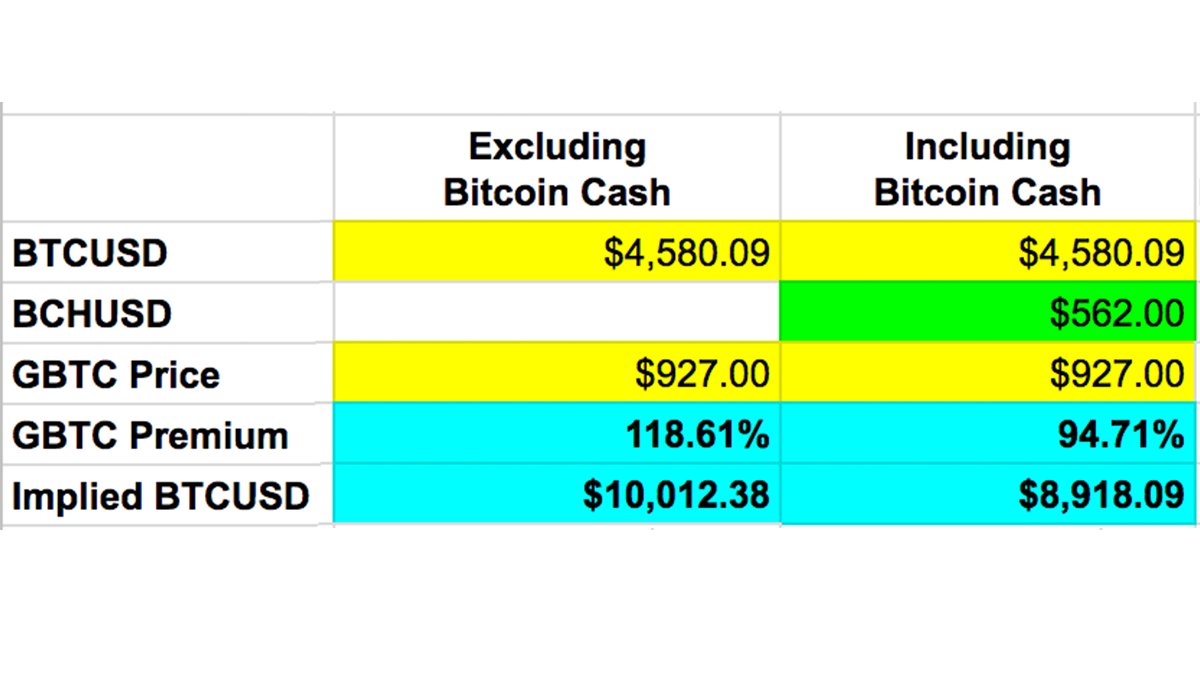Select the Including Bitcoin Cash header cell
The image size is (1200, 676).
click(988, 168)
